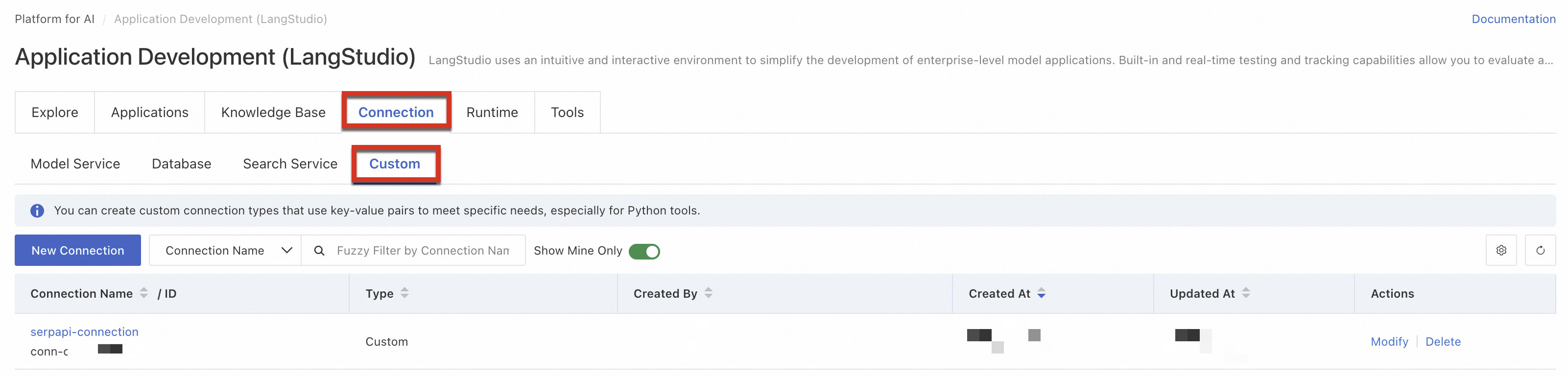The height and width of the screenshot is (378, 1568).
Task: Click the search magnifier icon
Action: point(319,250)
